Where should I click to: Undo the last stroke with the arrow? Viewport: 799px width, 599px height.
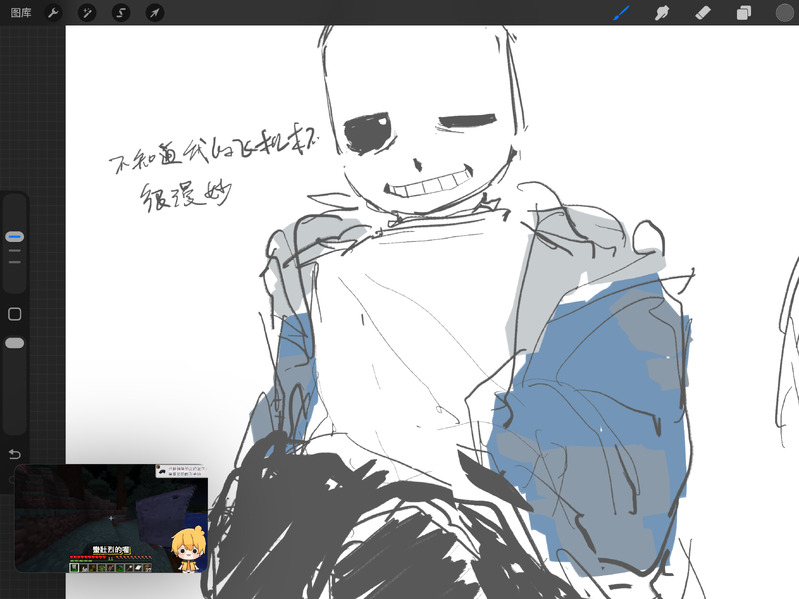pyautogui.click(x=15, y=454)
